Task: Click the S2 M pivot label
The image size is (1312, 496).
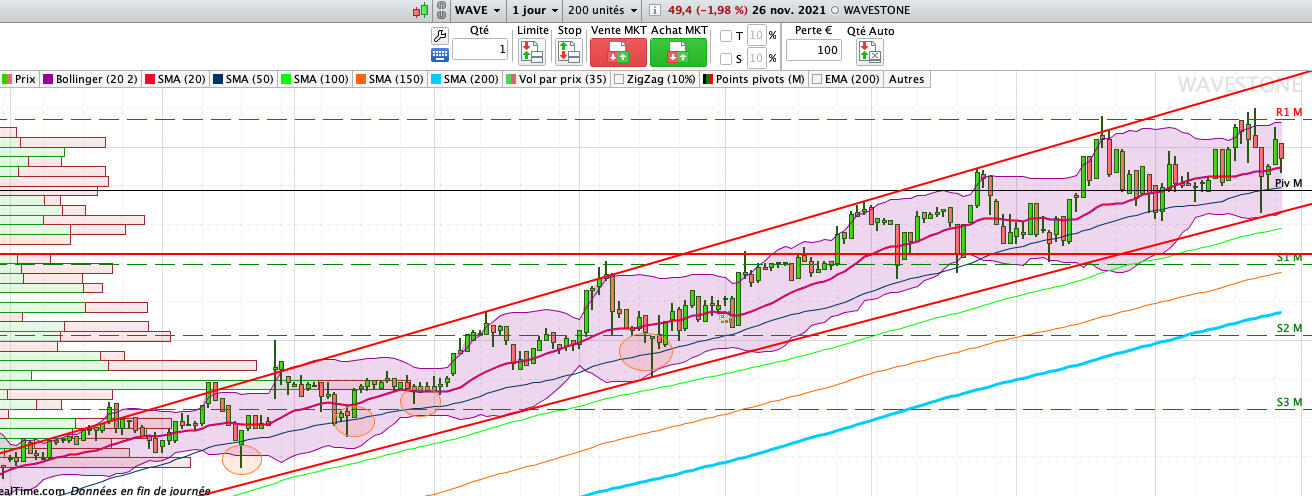Action: click(x=1289, y=328)
